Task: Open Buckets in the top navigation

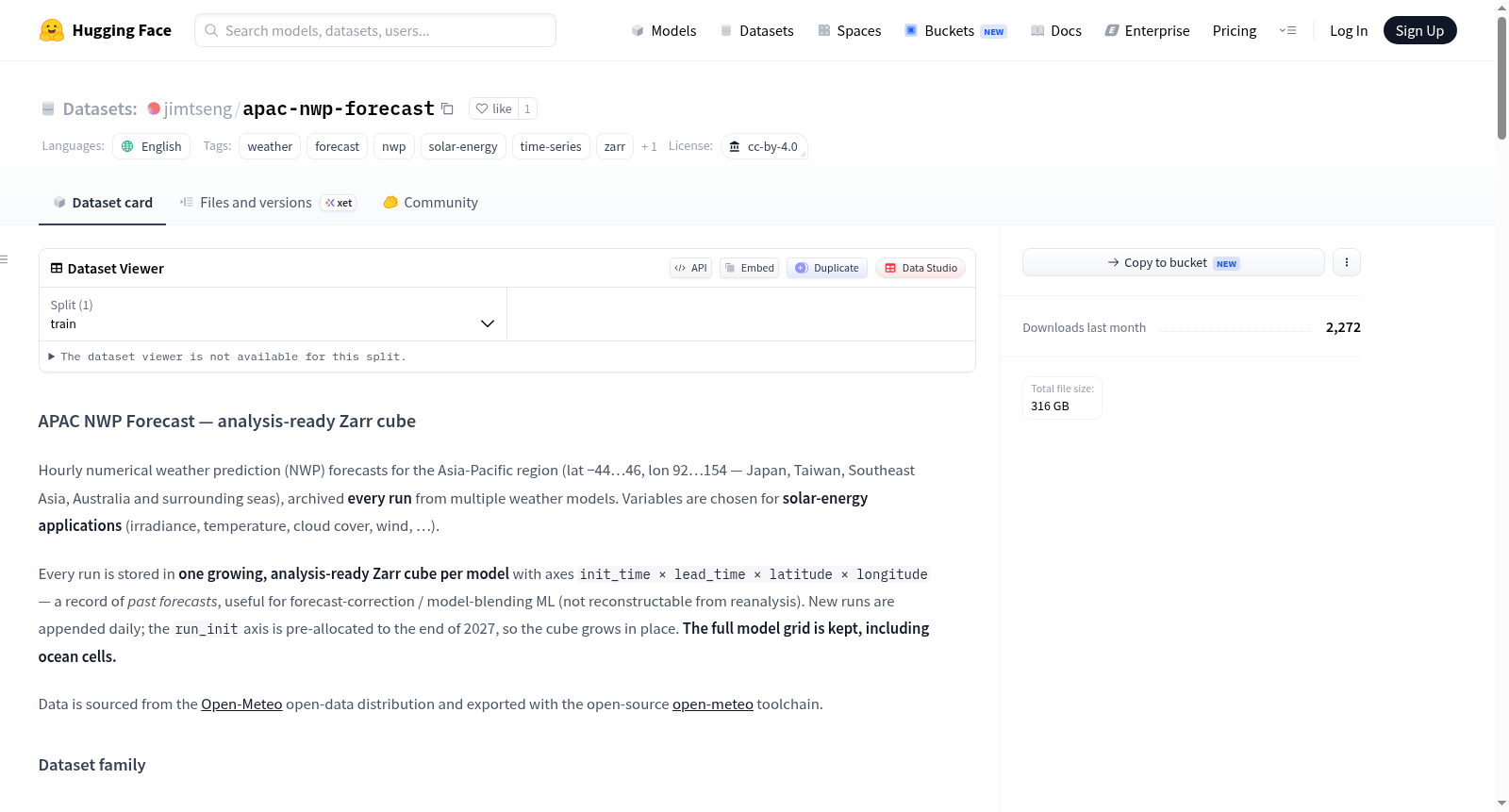Action: point(955,30)
